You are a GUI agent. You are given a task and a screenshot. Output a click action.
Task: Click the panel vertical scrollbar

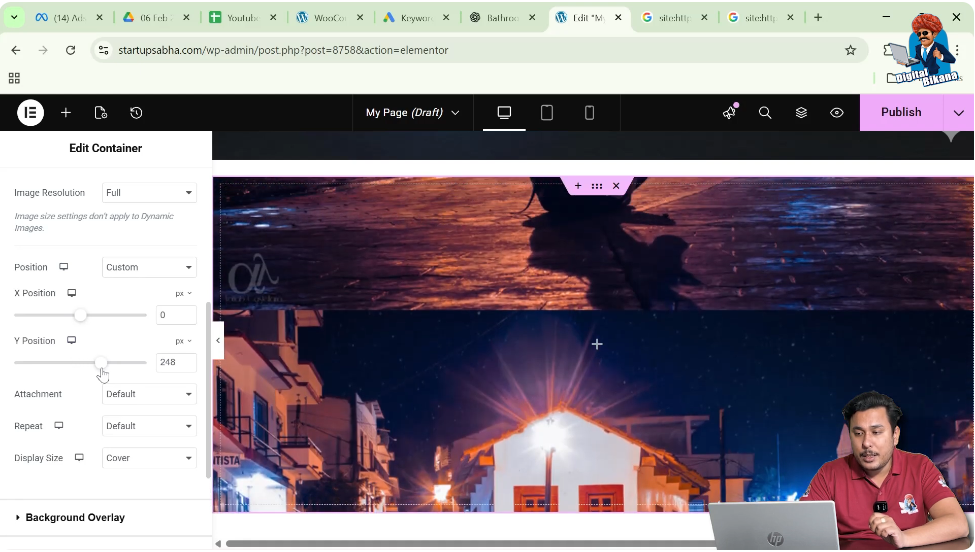coord(208,390)
